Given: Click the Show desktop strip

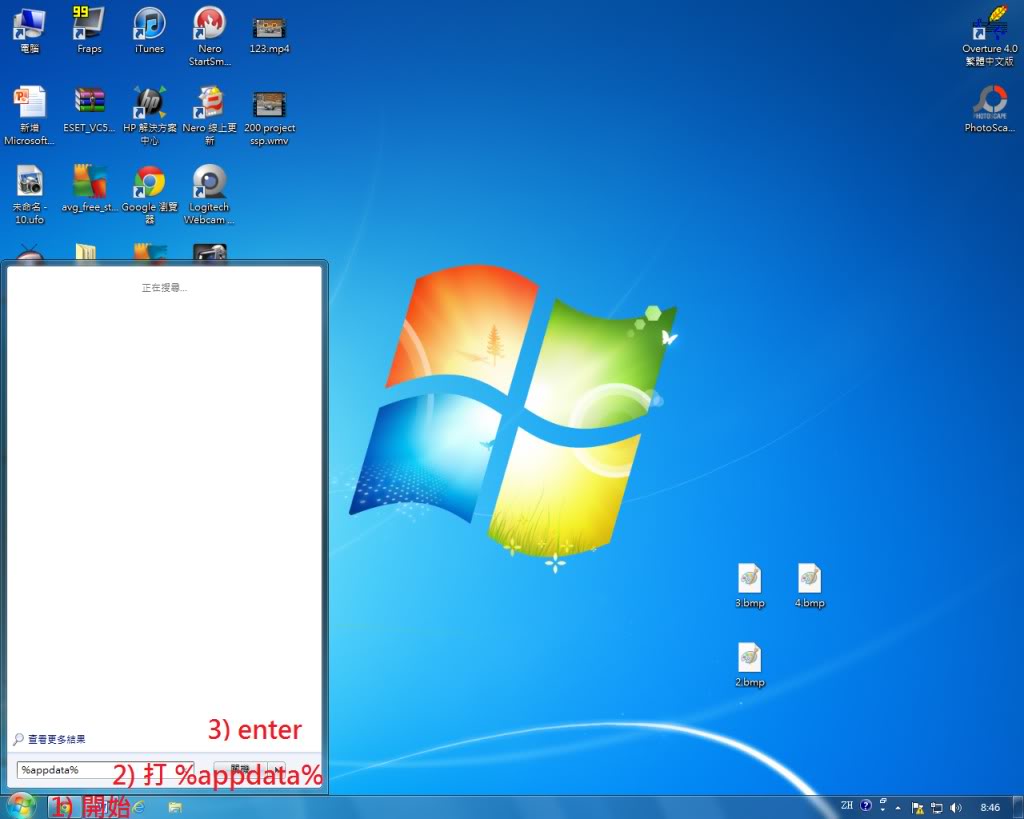Looking at the screenshot, I should coord(1017,807).
